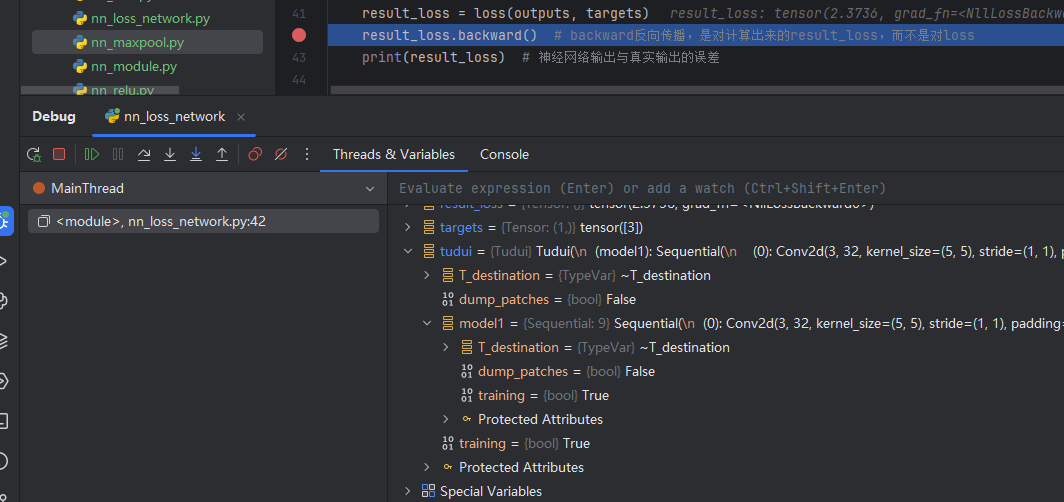Collapse the tudui variable node
The height and width of the screenshot is (502, 1064).
[408, 251]
